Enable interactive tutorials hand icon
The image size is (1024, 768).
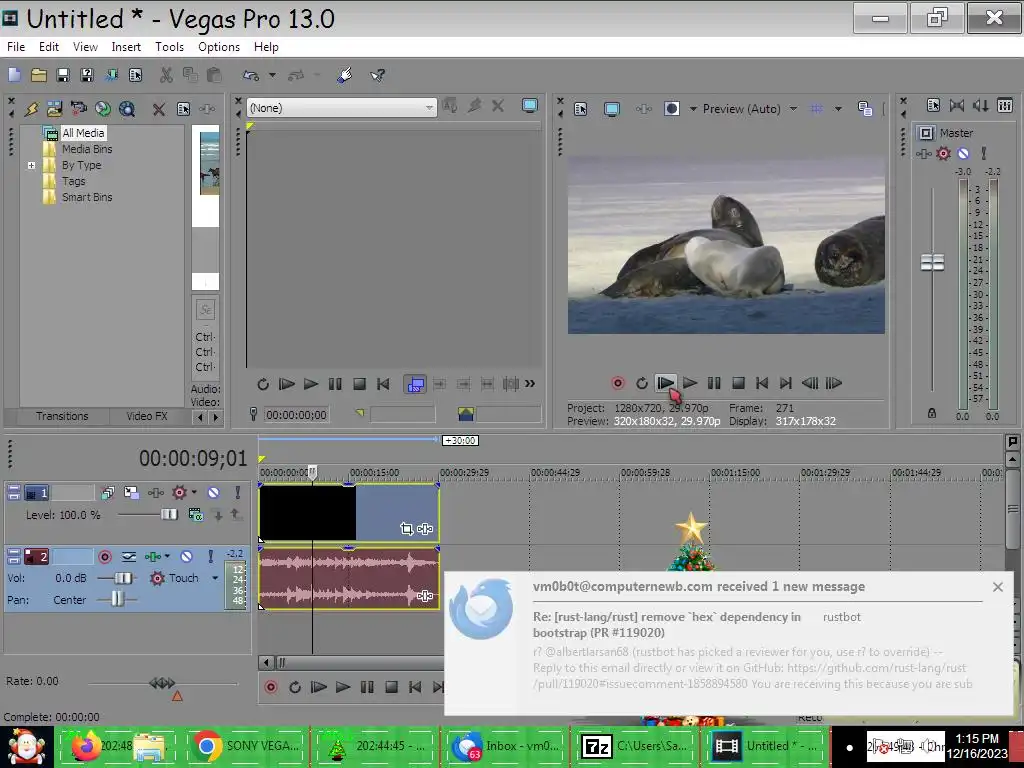344,75
